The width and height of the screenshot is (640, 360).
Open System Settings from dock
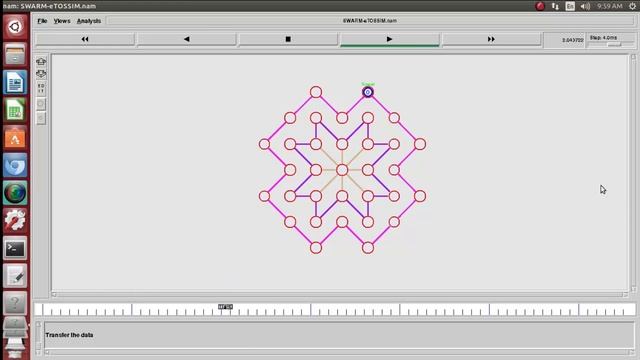[x=15, y=220]
